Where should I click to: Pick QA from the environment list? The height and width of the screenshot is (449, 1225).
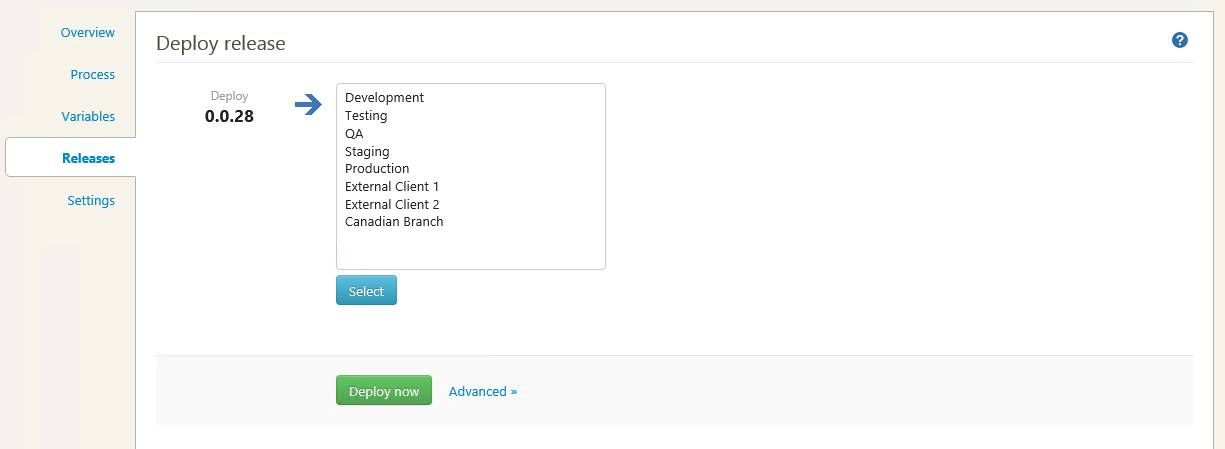(x=354, y=134)
